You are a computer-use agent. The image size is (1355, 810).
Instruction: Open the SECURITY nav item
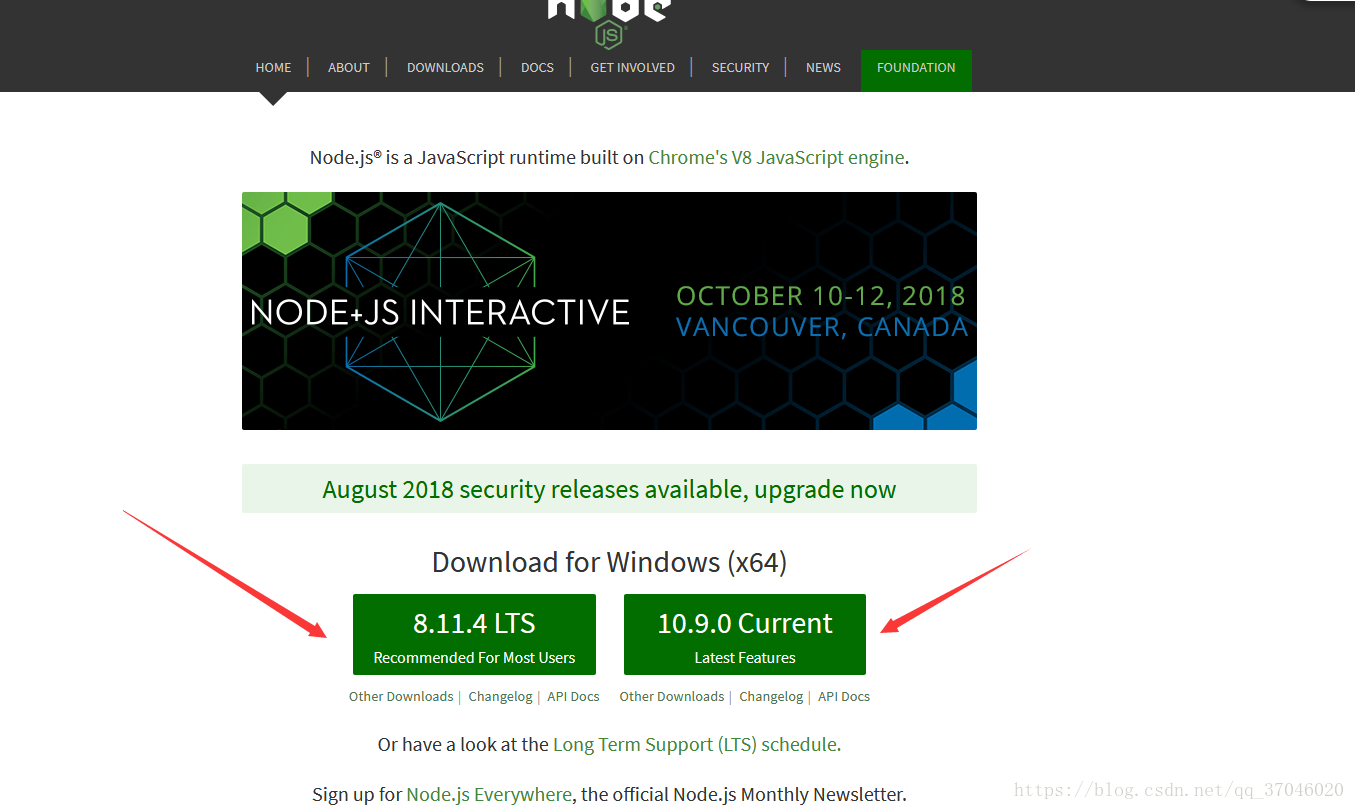coord(740,68)
